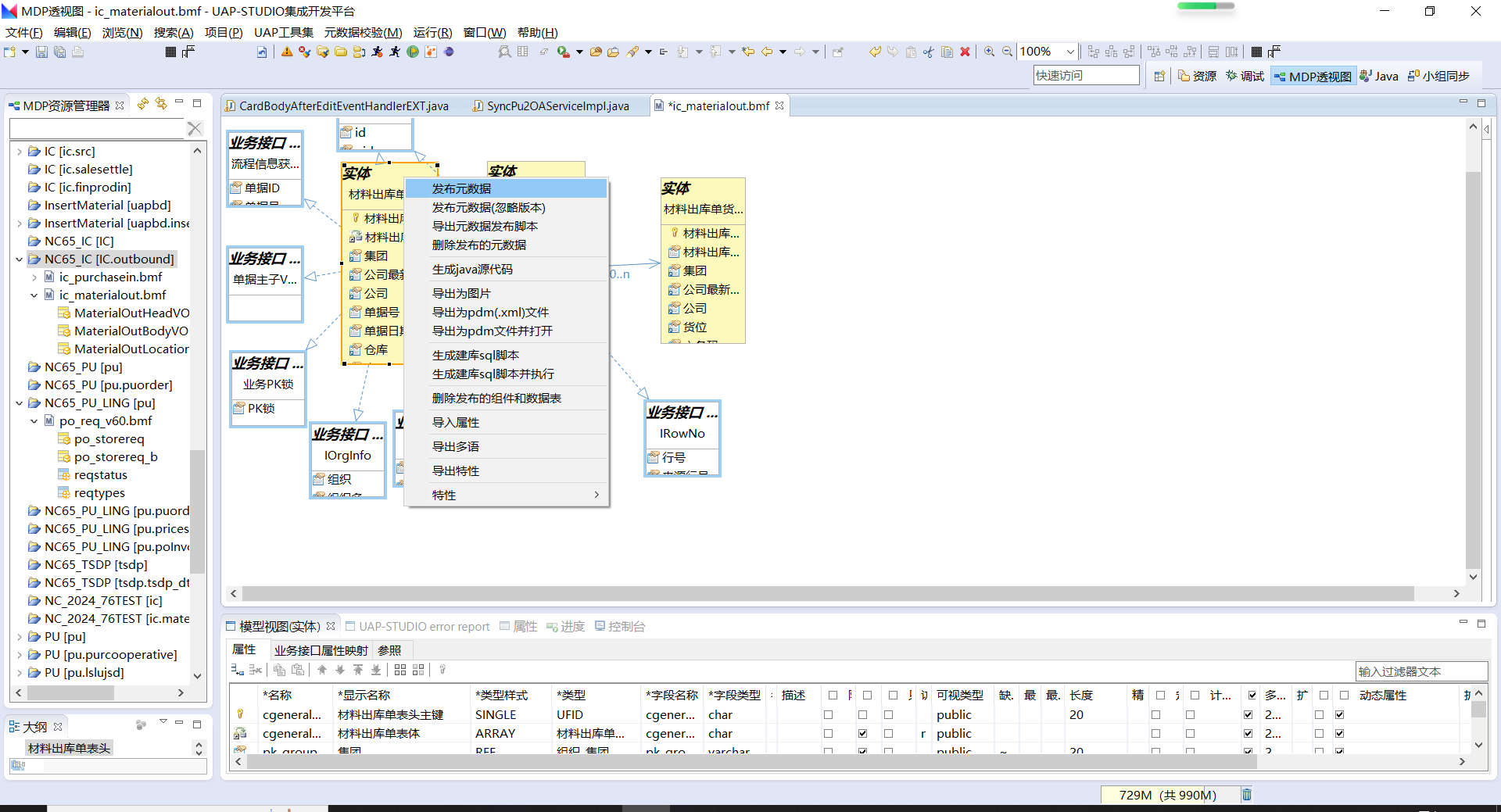
Task: Click the trash can garbage collector icon
Action: coord(1247,795)
